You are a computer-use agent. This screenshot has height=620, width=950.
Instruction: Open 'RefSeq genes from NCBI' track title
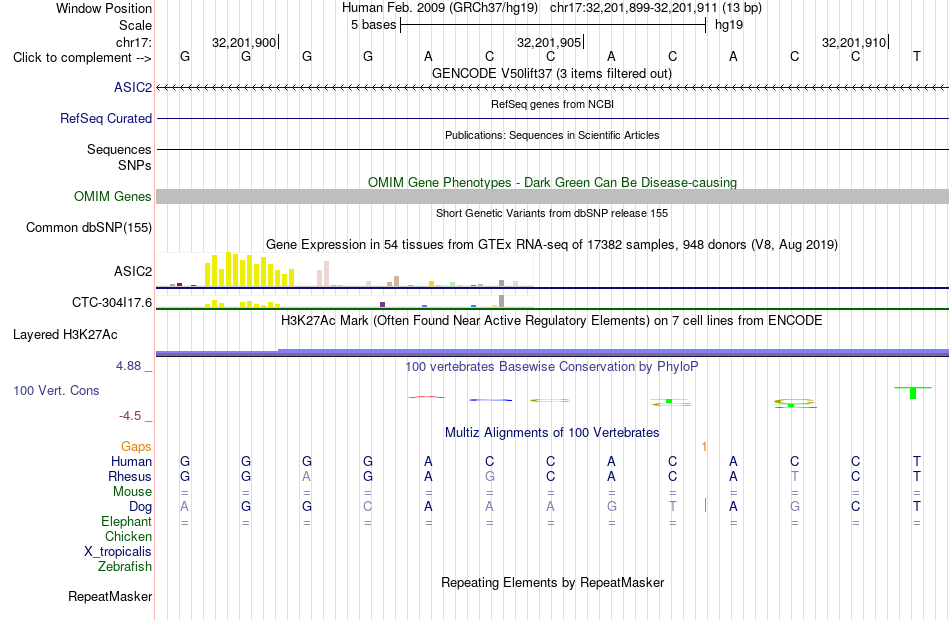[552, 104]
